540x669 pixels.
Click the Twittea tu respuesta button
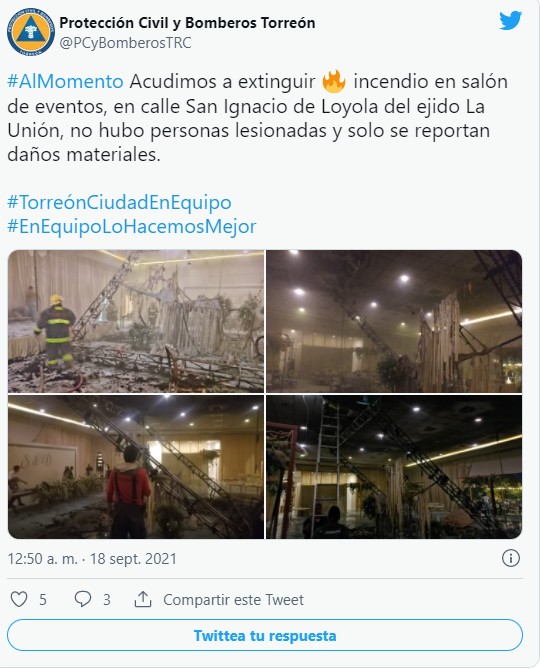pos(265,635)
